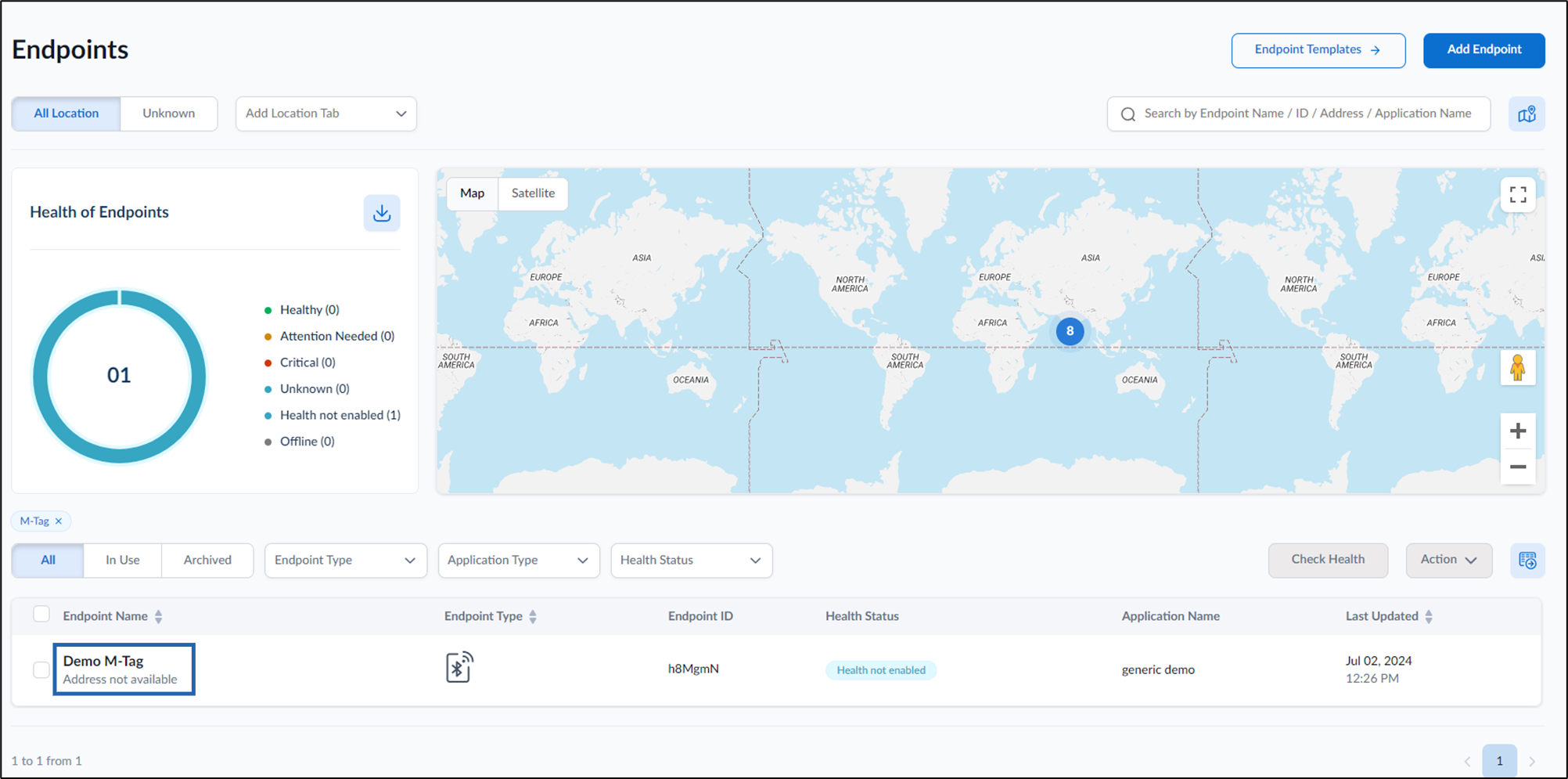Image resolution: width=1568 pixels, height=779 pixels.
Task: Select the All endpoints tab
Action: point(48,561)
